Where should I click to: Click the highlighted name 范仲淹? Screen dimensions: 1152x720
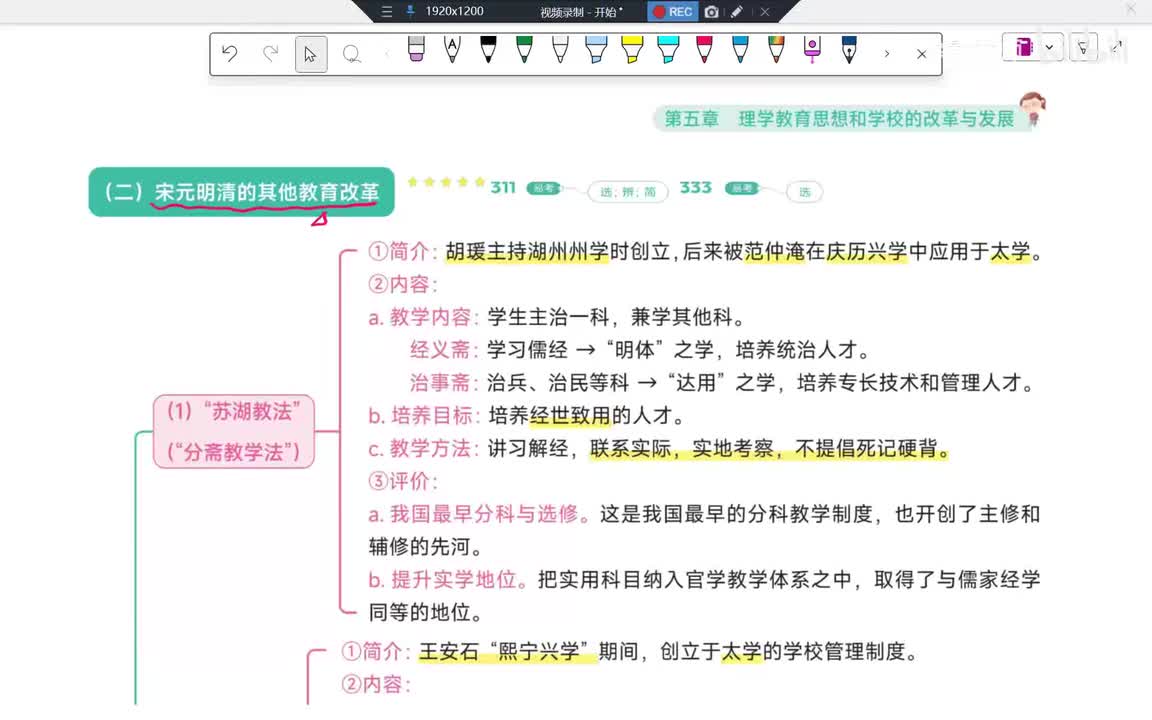pos(774,251)
